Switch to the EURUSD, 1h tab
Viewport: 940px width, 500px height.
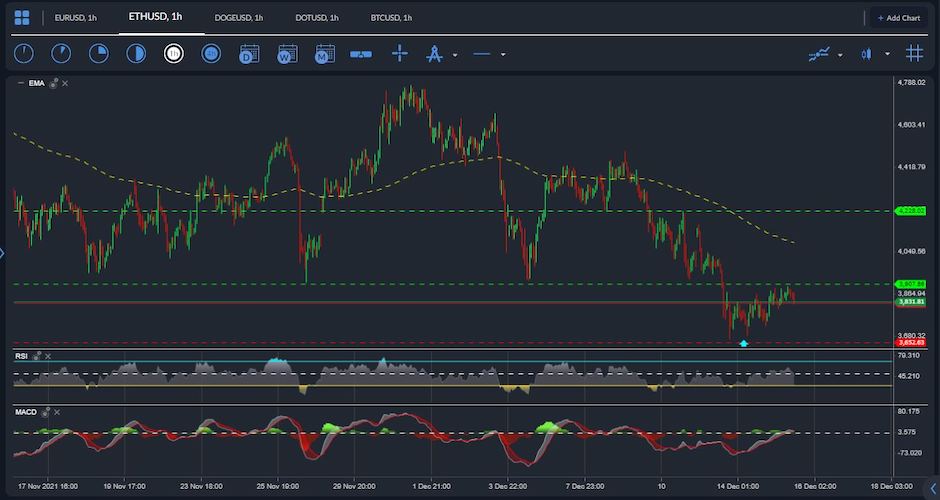pos(76,18)
